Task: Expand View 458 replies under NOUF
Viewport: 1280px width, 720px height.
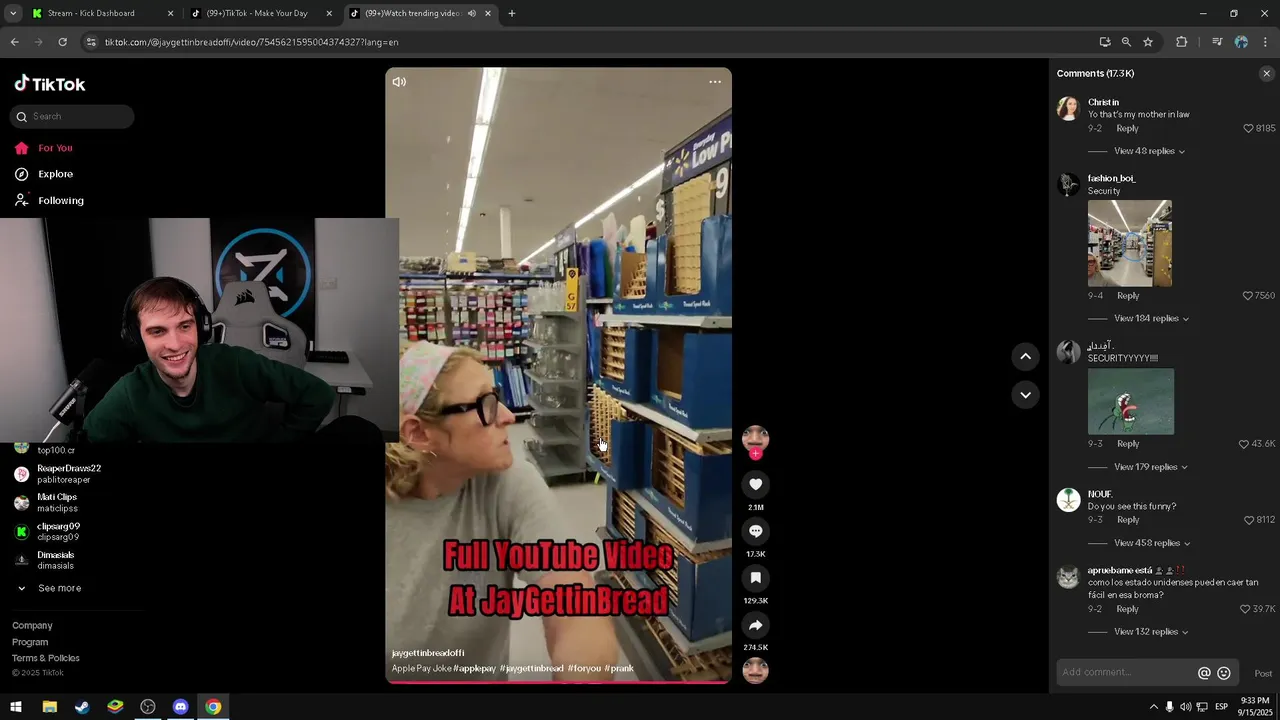Action: pyautogui.click(x=1152, y=543)
